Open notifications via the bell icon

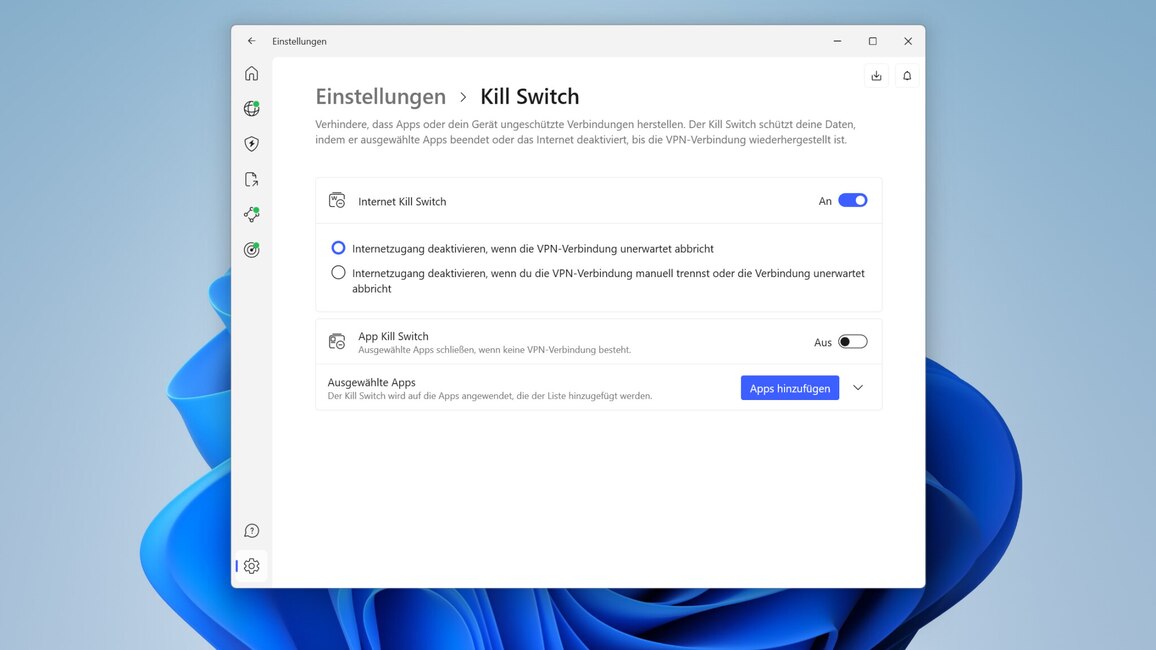point(907,75)
